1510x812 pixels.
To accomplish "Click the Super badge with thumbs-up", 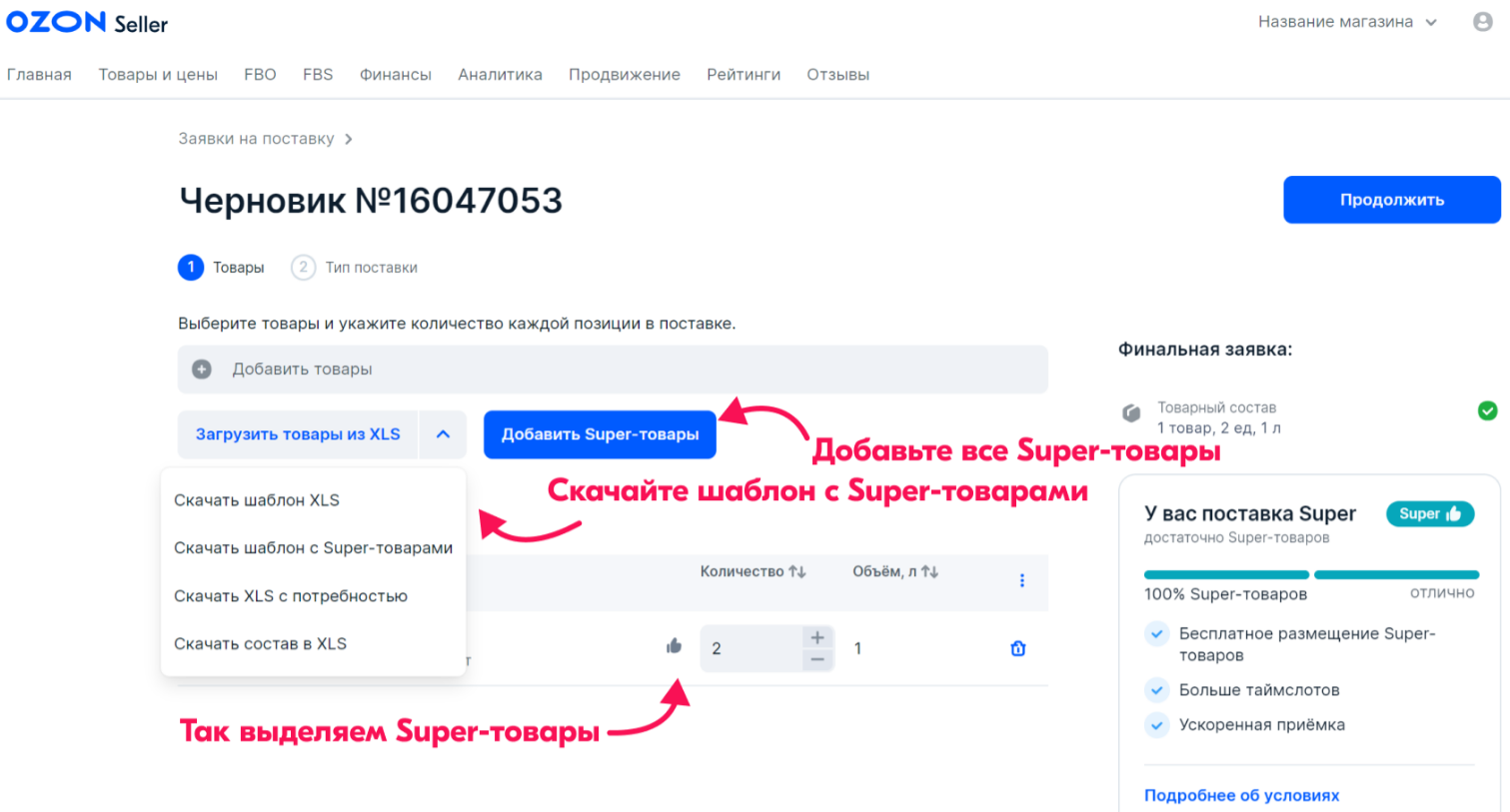I will coord(1430,513).
